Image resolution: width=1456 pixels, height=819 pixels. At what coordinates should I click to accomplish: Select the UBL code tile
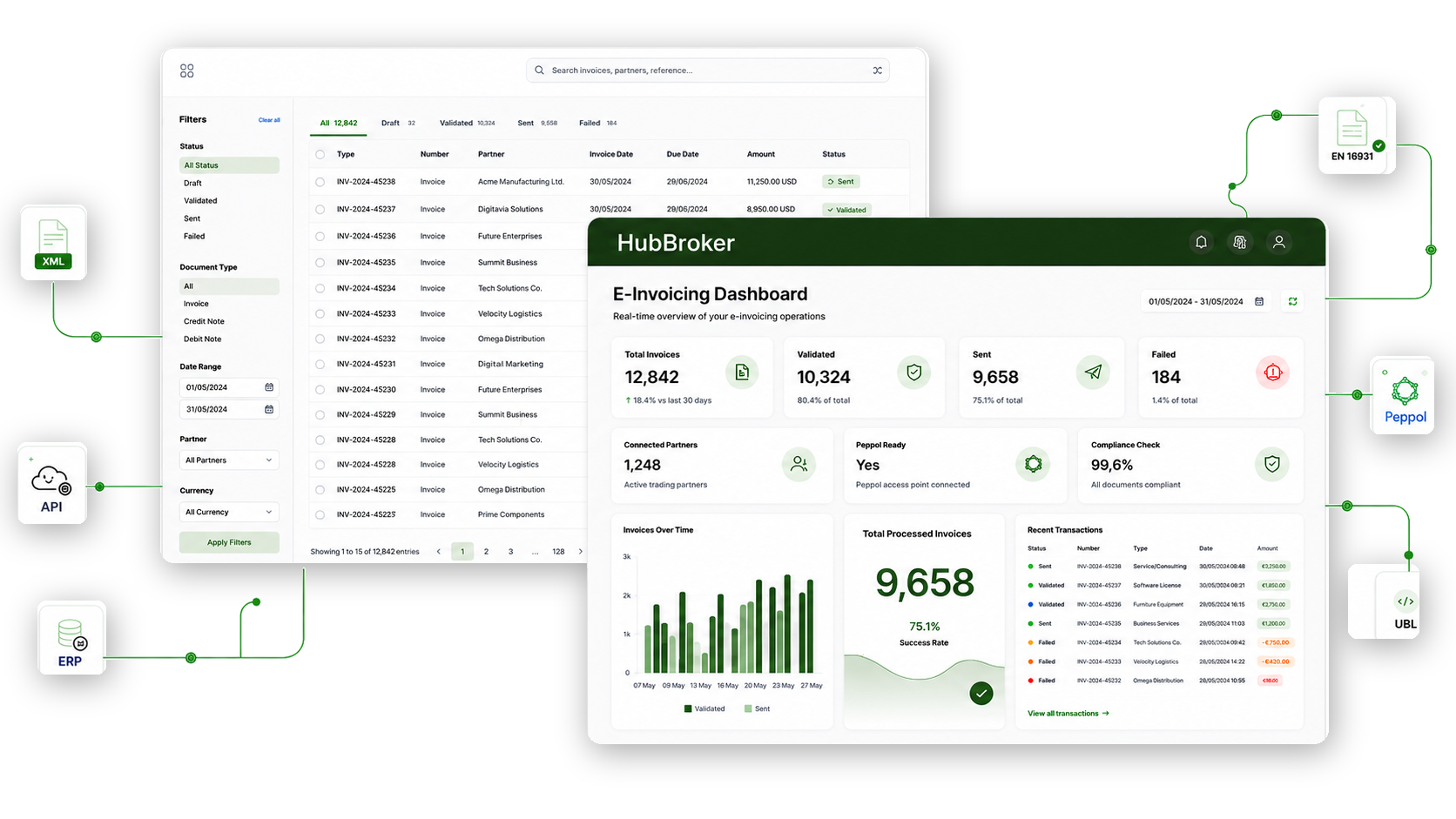point(1385,601)
